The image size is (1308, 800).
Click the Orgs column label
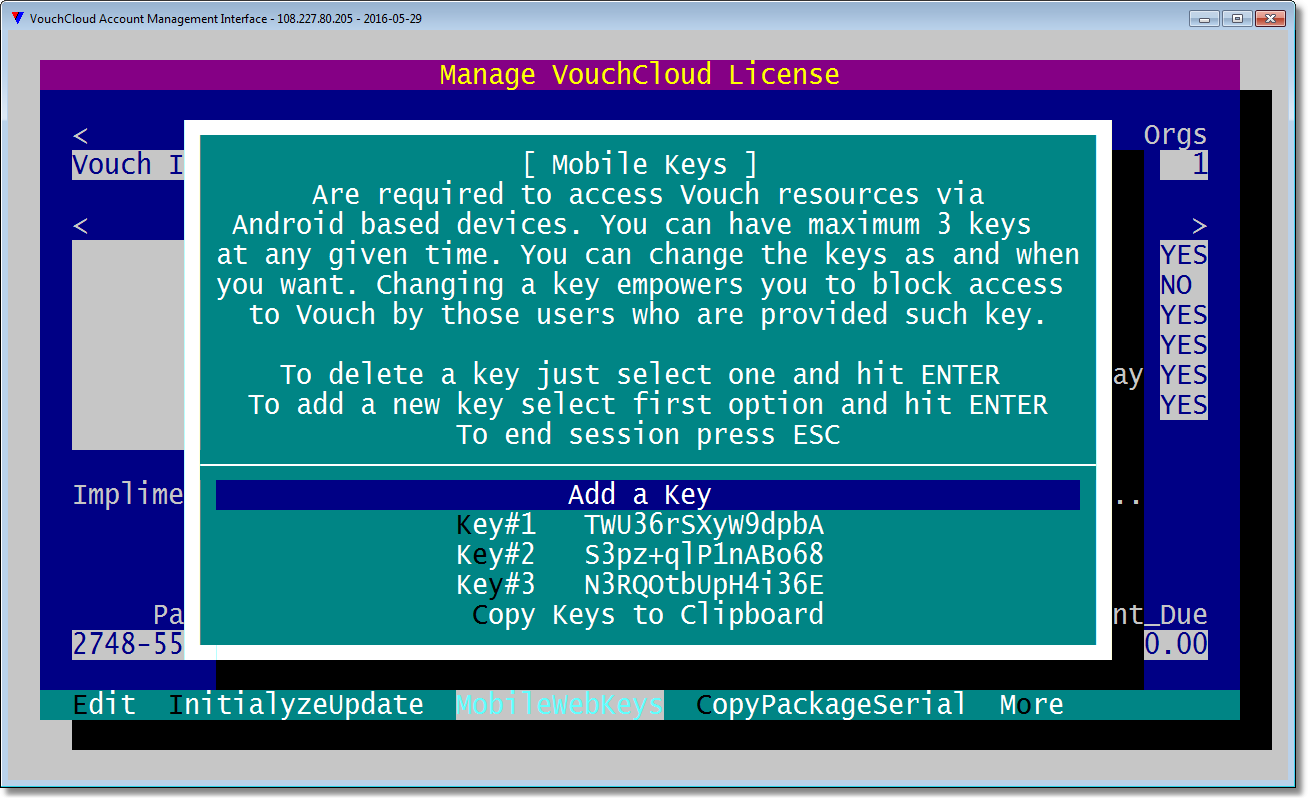point(1176,135)
